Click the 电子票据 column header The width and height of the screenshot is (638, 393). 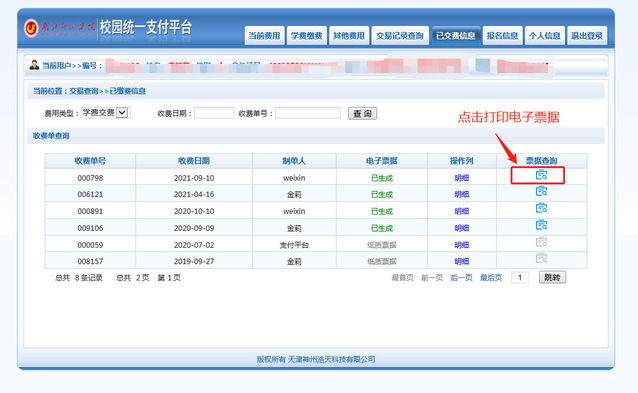click(382, 161)
